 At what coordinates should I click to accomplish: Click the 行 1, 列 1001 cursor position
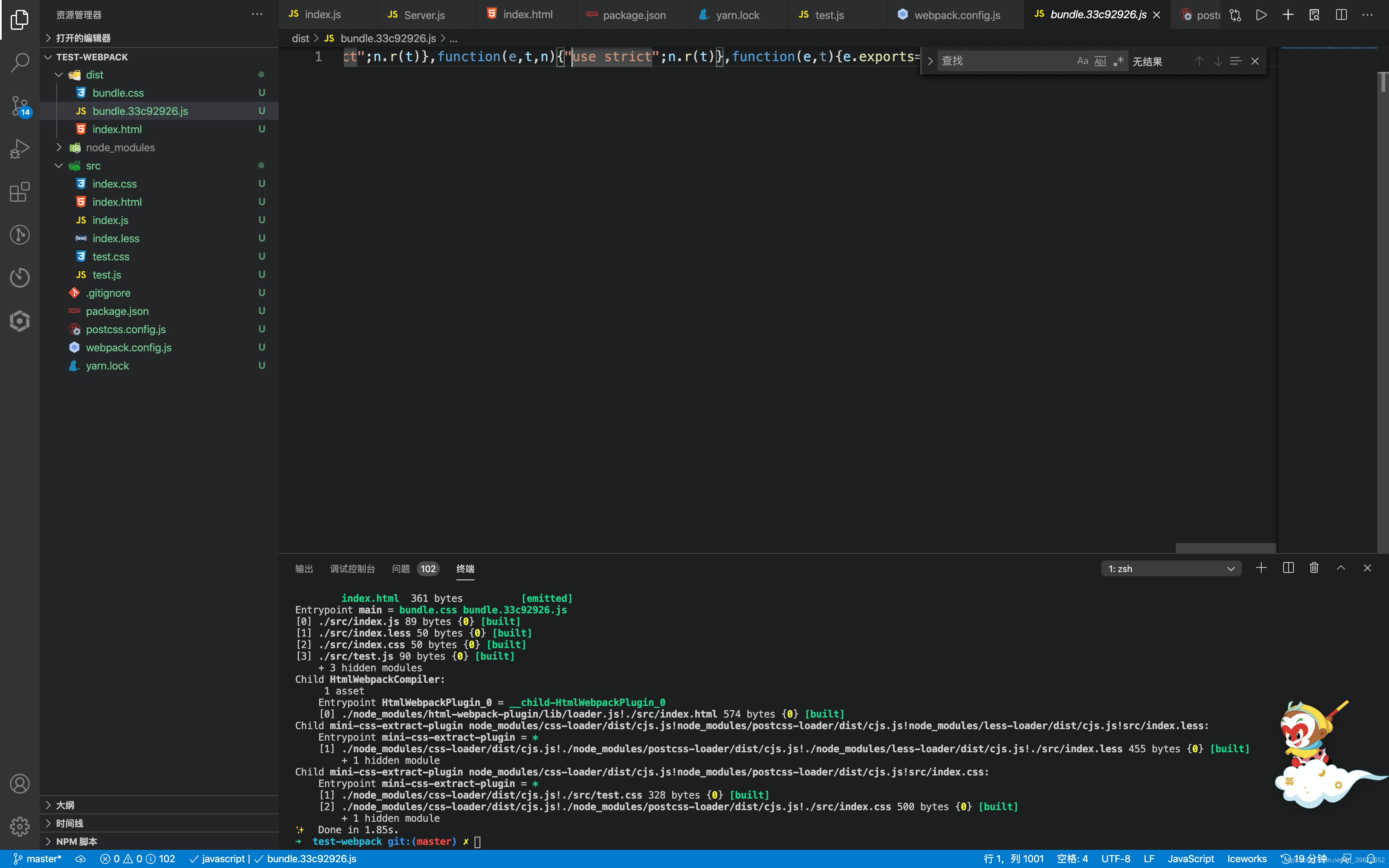pos(1013,859)
